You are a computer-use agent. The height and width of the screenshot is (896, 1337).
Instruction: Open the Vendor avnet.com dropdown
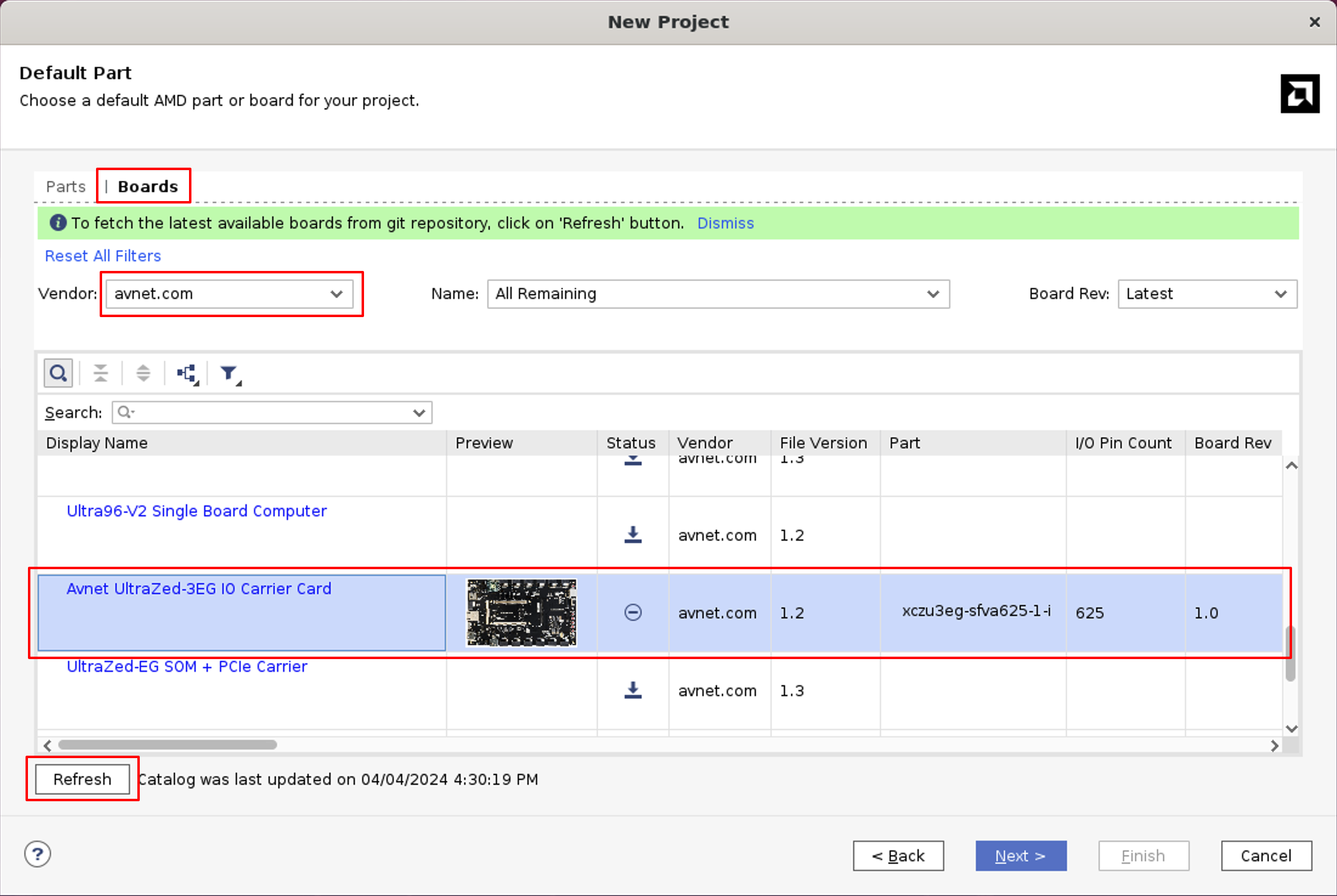point(229,294)
